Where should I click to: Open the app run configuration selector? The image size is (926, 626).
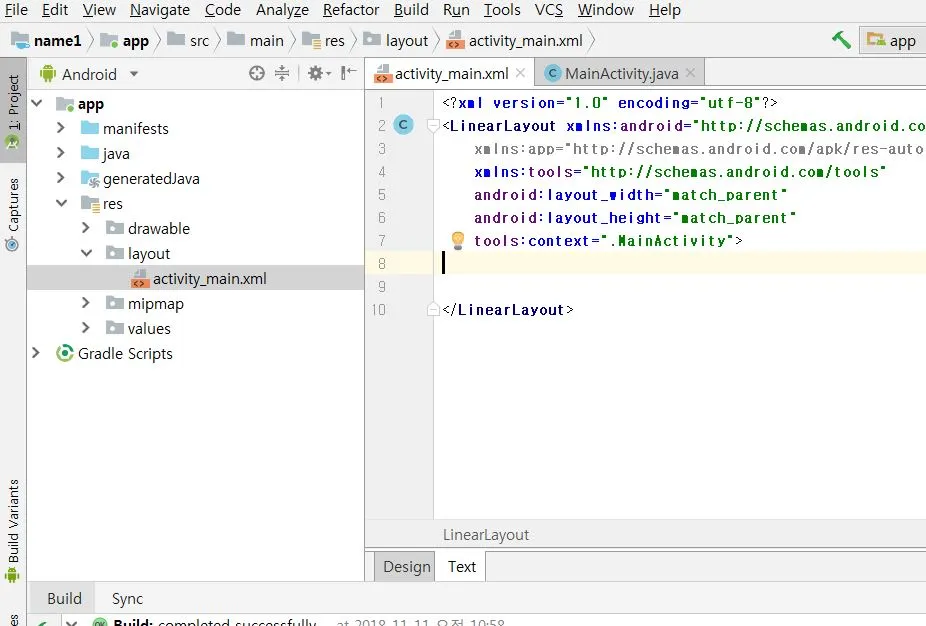pos(892,40)
